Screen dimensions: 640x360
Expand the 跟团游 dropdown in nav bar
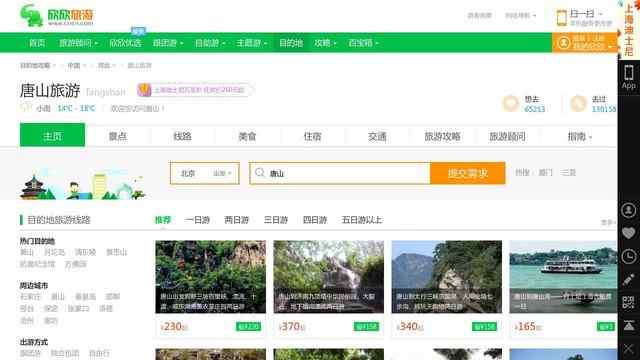pos(168,43)
